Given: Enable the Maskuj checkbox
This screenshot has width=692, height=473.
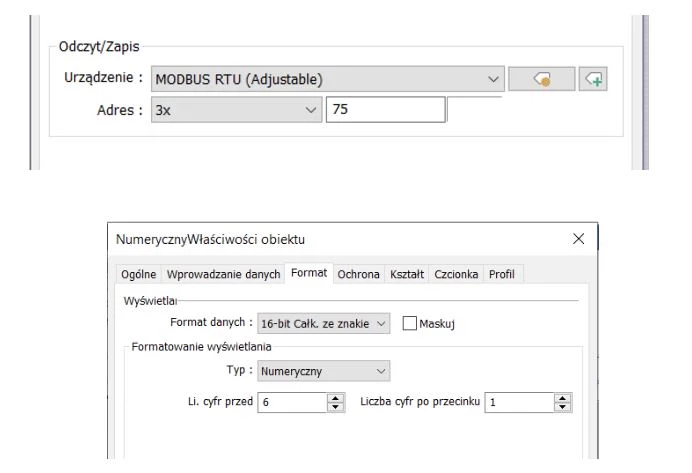Looking at the screenshot, I should [410, 324].
